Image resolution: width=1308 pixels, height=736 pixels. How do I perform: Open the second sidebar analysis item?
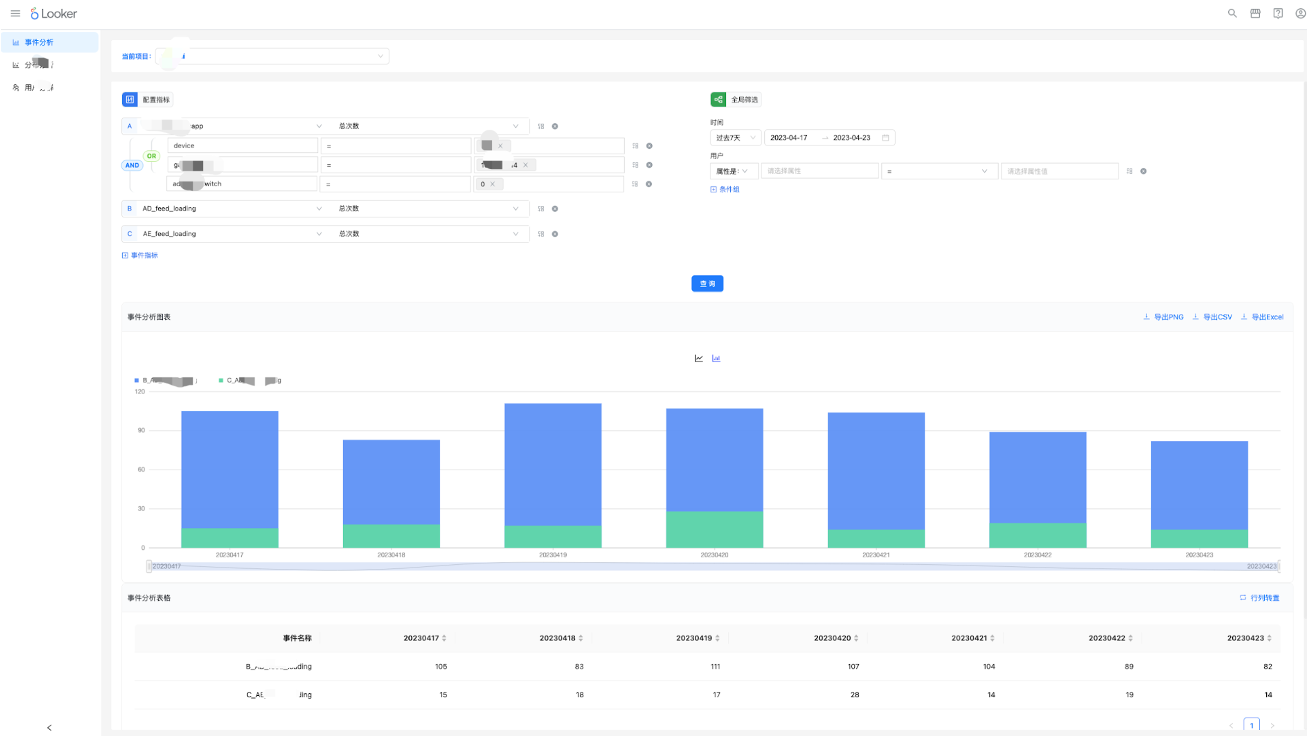pyautogui.click(x=50, y=65)
